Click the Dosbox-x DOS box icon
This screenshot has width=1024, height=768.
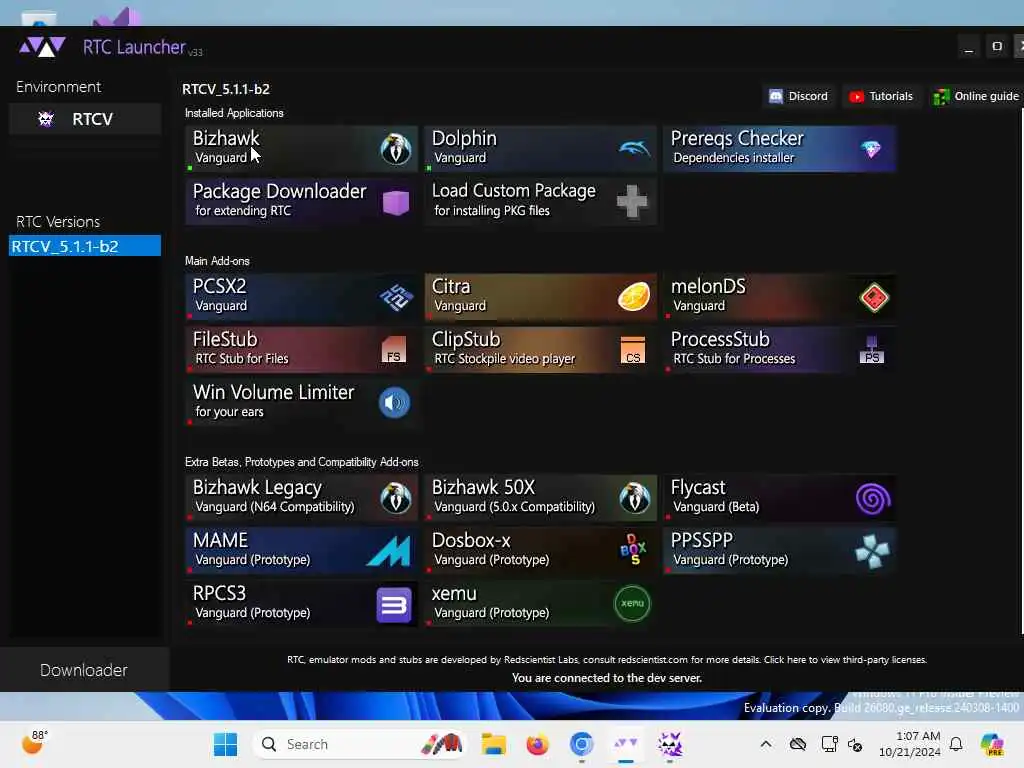[633, 550]
